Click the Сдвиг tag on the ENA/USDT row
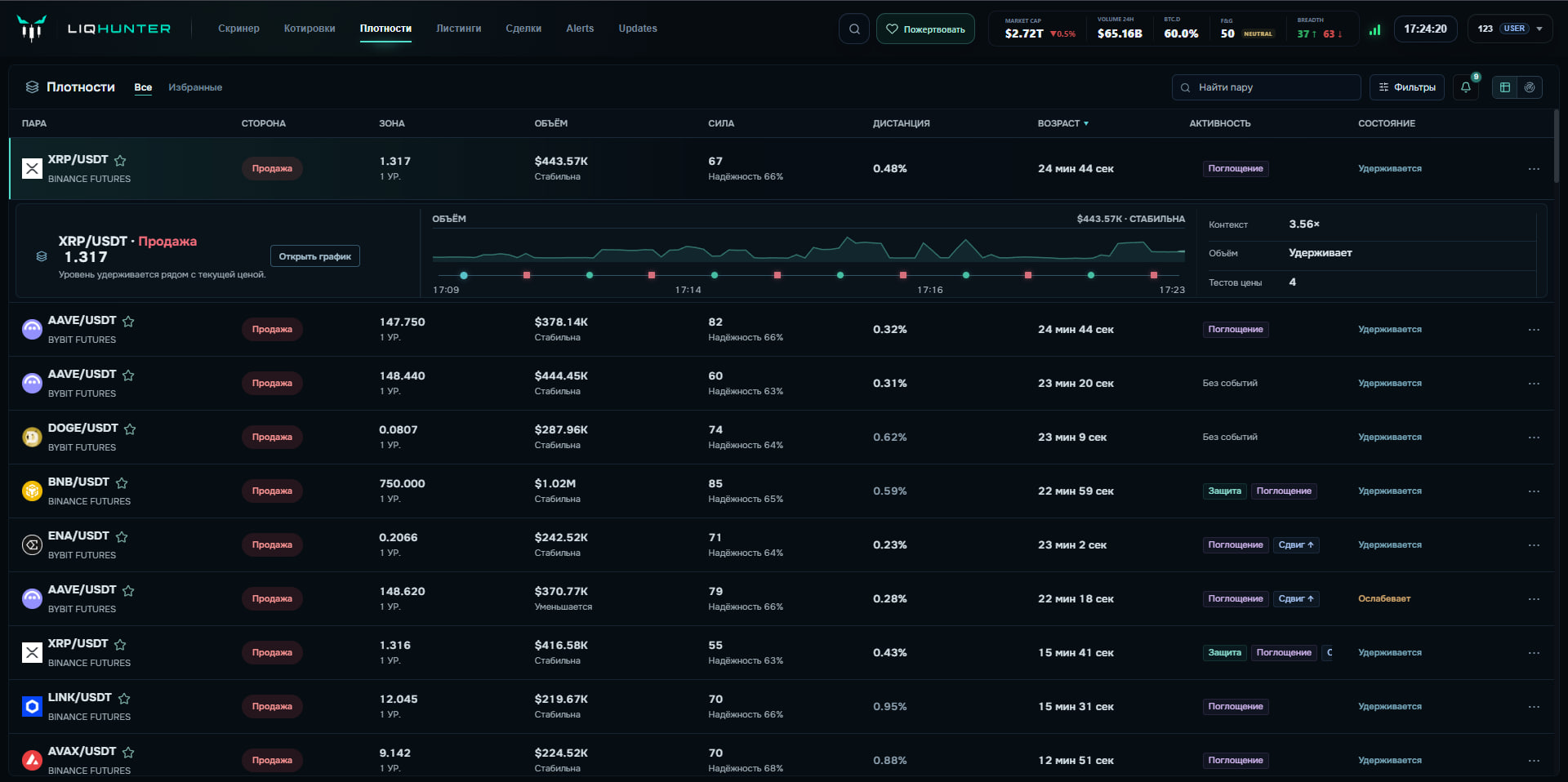1568x782 pixels. click(x=1296, y=545)
